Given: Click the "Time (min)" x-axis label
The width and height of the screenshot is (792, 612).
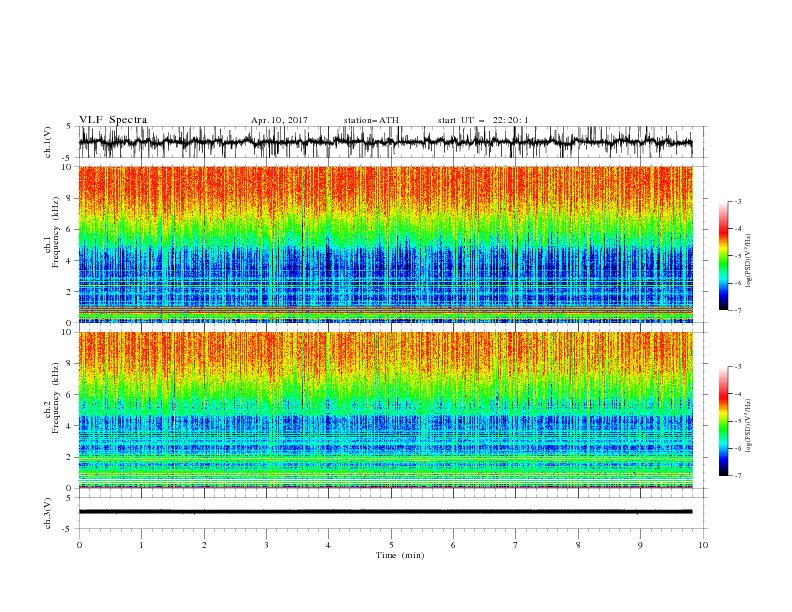Looking at the screenshot, I should 400,555.
